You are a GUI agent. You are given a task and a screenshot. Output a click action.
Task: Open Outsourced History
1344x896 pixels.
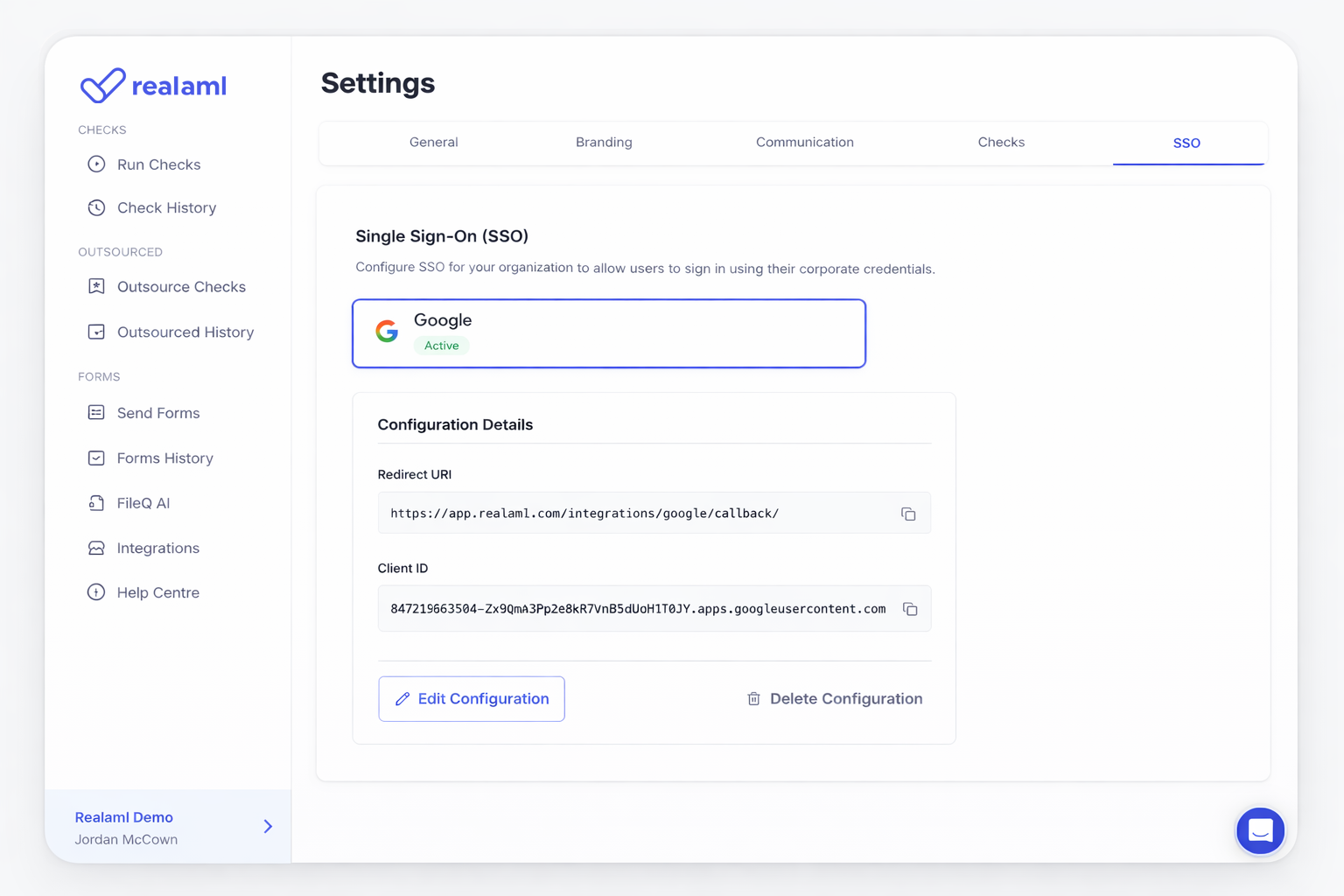185,332
